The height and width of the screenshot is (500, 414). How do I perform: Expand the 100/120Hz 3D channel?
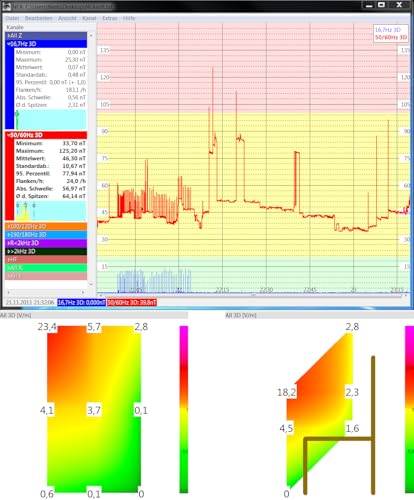[x=46, y=226]
